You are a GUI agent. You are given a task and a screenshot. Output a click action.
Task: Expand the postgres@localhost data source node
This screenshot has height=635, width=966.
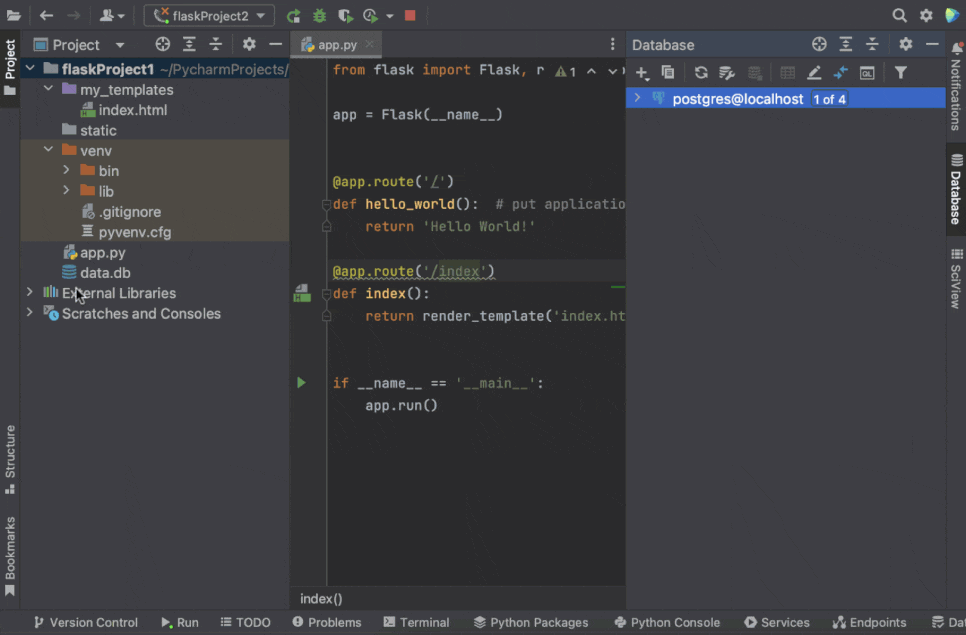click(637, 98)
